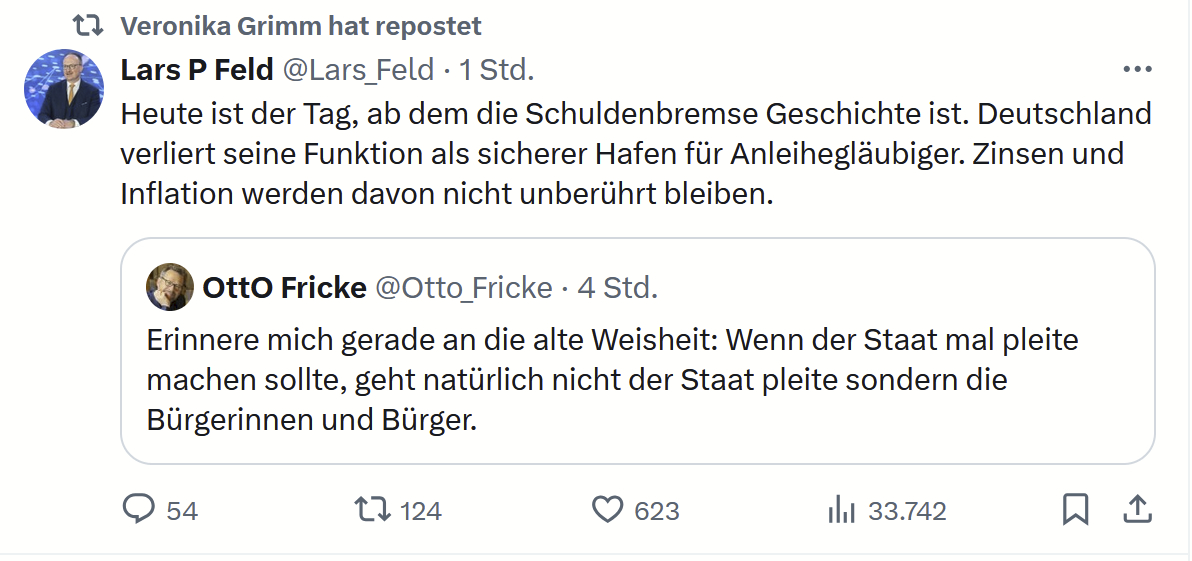Repost the Lars P Feld tweet
The image size is (1192, 561).
point(373,510)
